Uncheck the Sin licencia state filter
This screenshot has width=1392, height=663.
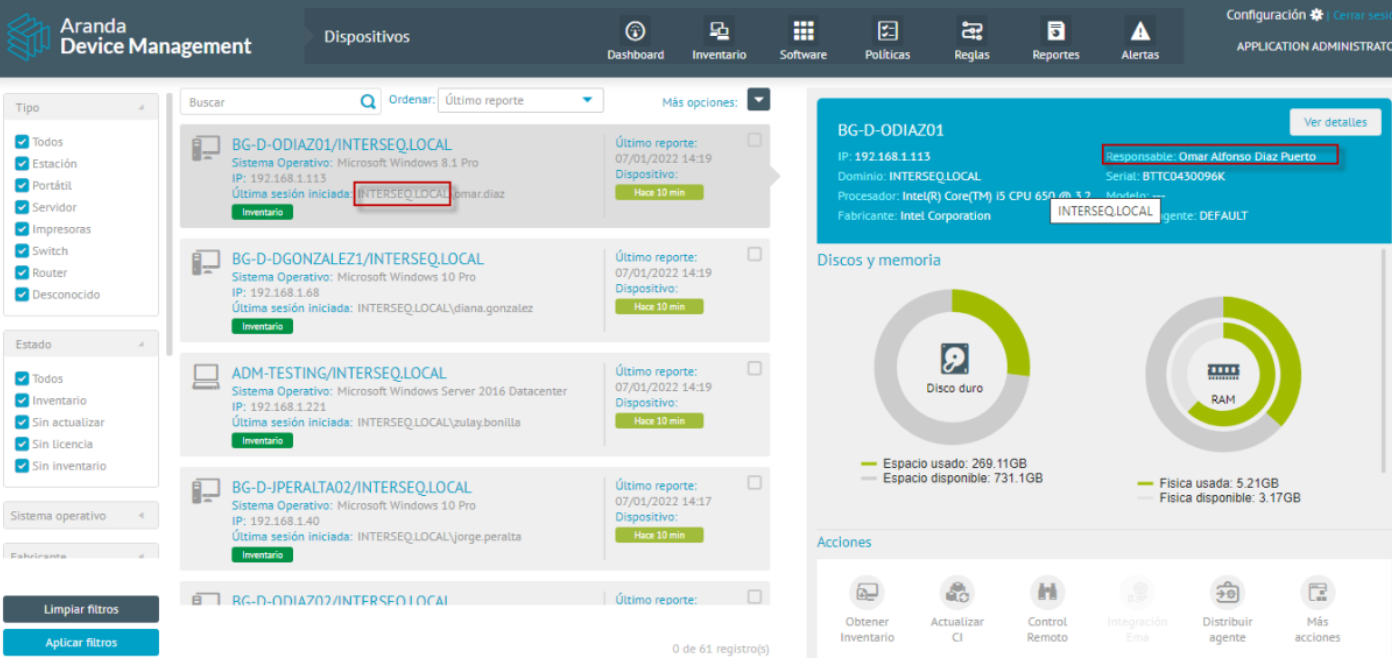coord(22,444)
